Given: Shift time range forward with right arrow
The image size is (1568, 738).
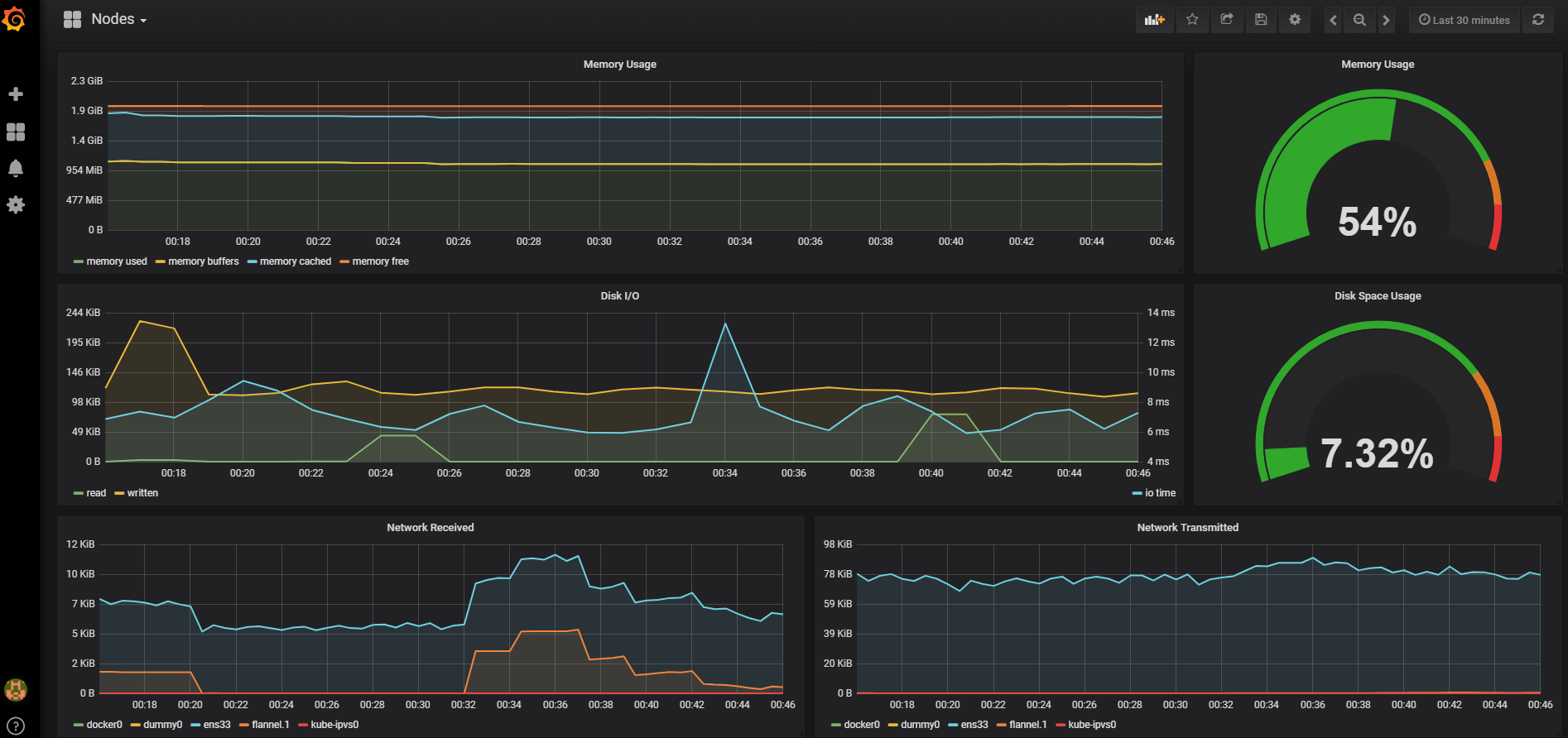Looking at the screenshot, I should pyautogui.click(x=1386, y=20).
